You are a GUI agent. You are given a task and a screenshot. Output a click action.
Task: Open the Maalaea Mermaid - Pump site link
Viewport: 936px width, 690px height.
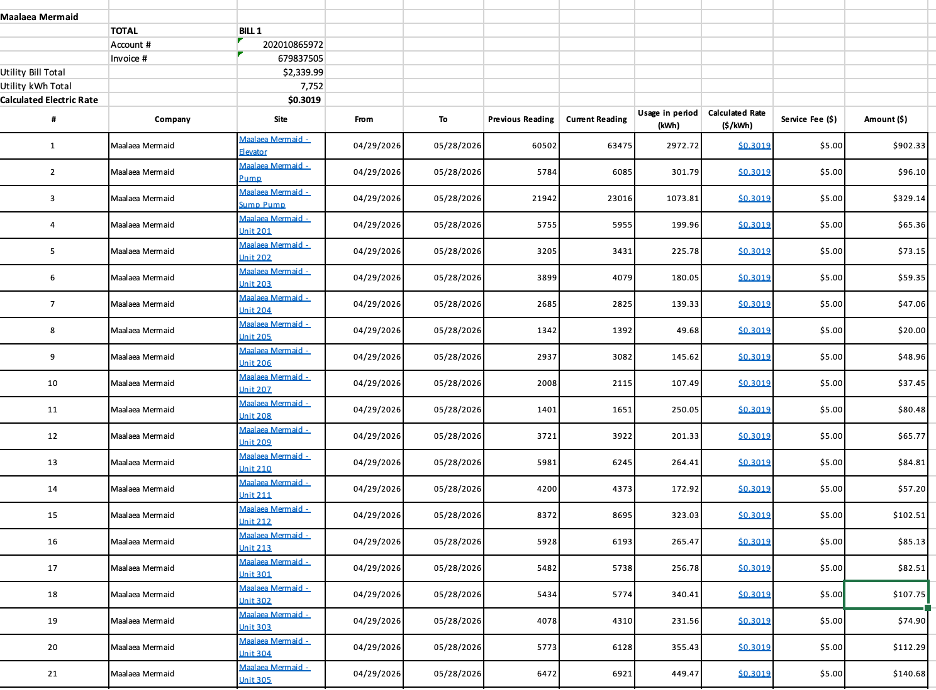[x=275, y=172]
